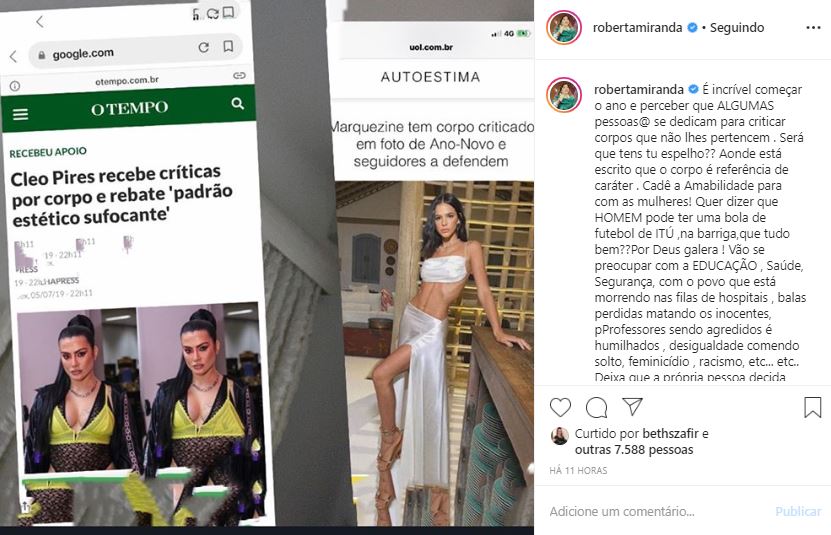Click the Publicar button
This screenshot has height=535, width=831.
tap(798, 512)
